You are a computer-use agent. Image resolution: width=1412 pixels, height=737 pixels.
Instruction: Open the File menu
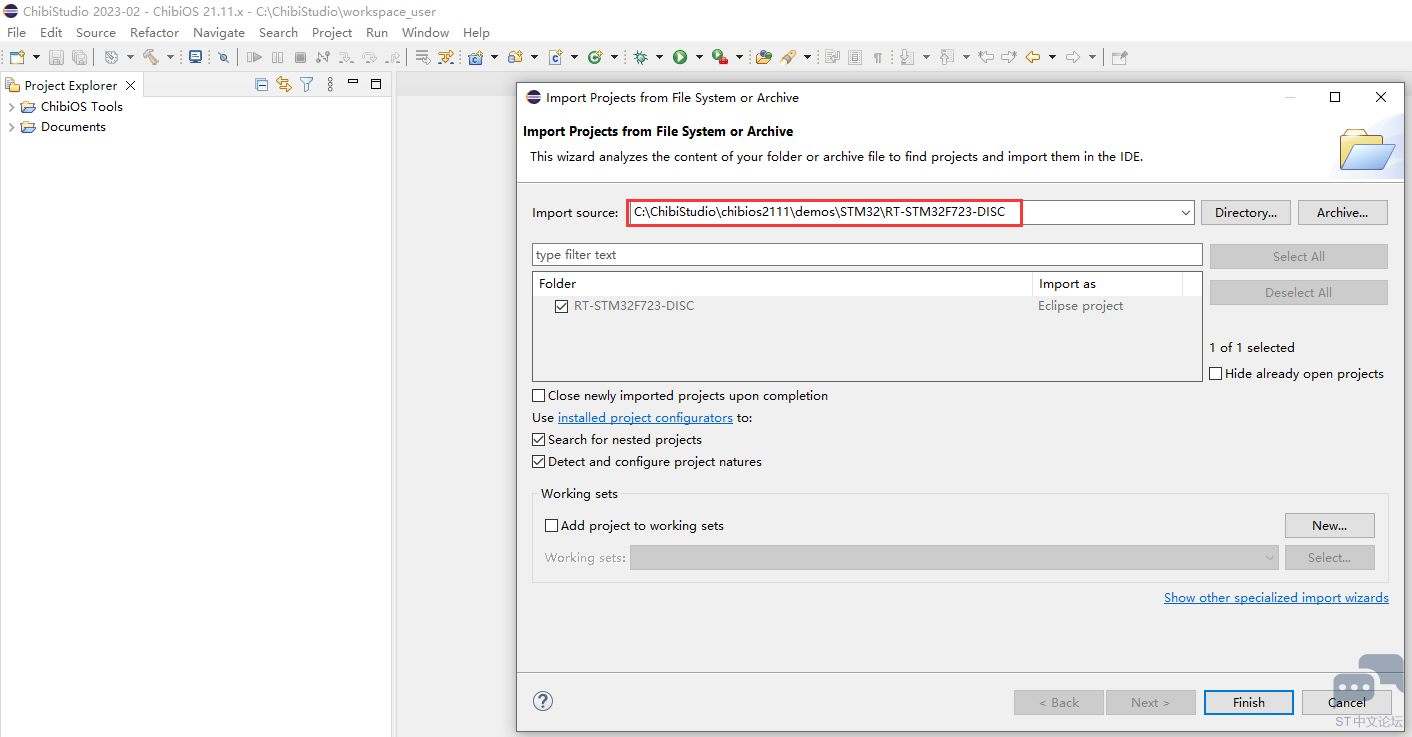click(17, 32)
